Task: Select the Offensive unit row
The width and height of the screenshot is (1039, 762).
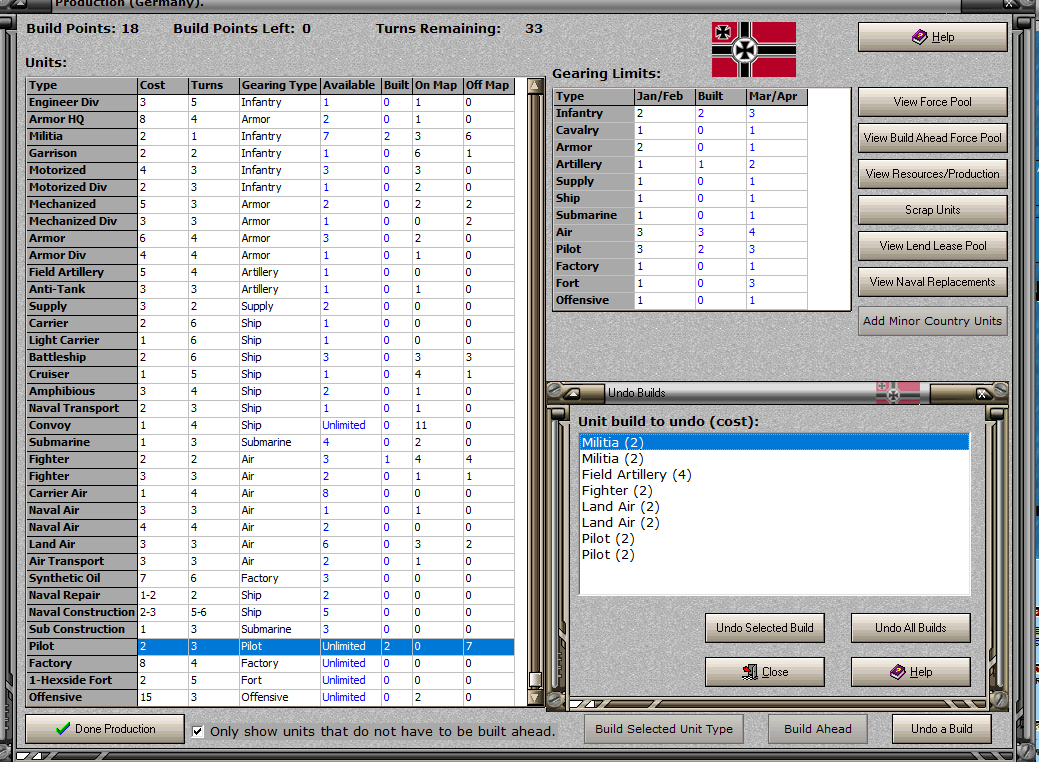Action: click(x=270, y=698)
